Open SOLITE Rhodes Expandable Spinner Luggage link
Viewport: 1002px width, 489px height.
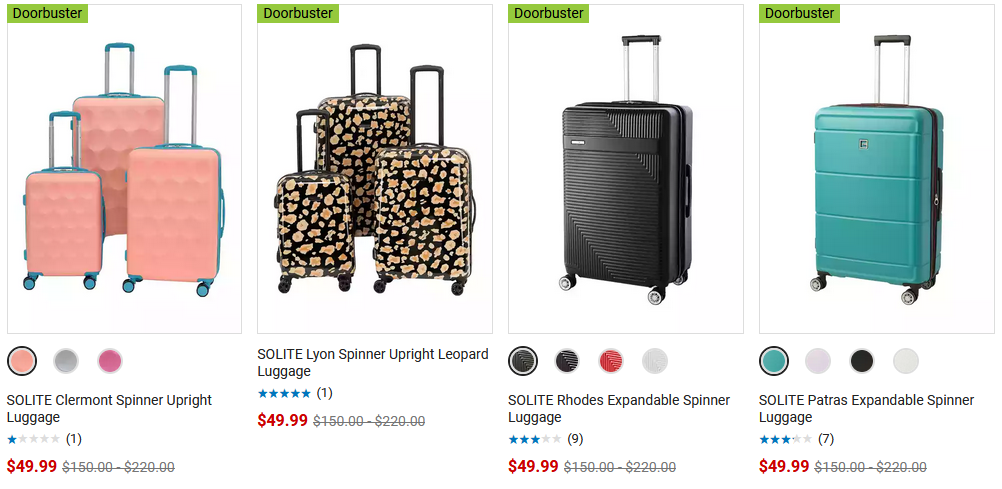619,408
